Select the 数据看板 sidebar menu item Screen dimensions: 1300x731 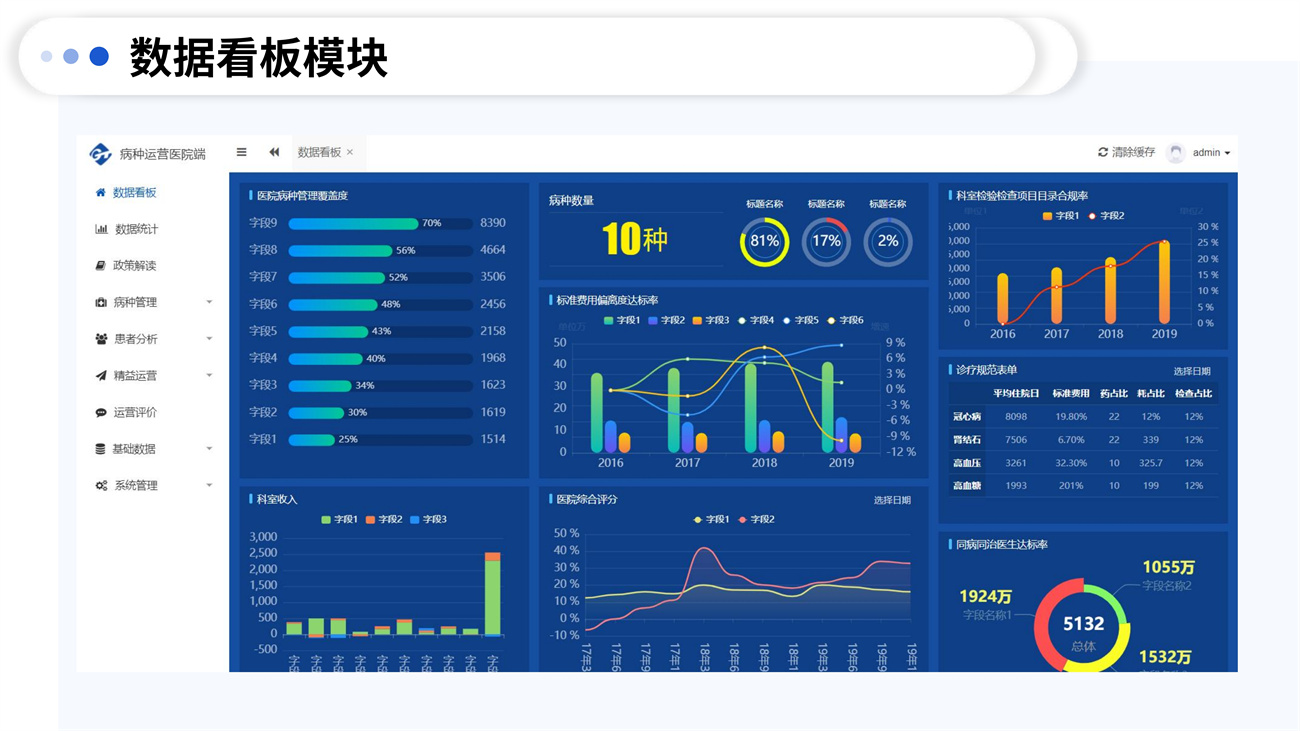(134, 193)
